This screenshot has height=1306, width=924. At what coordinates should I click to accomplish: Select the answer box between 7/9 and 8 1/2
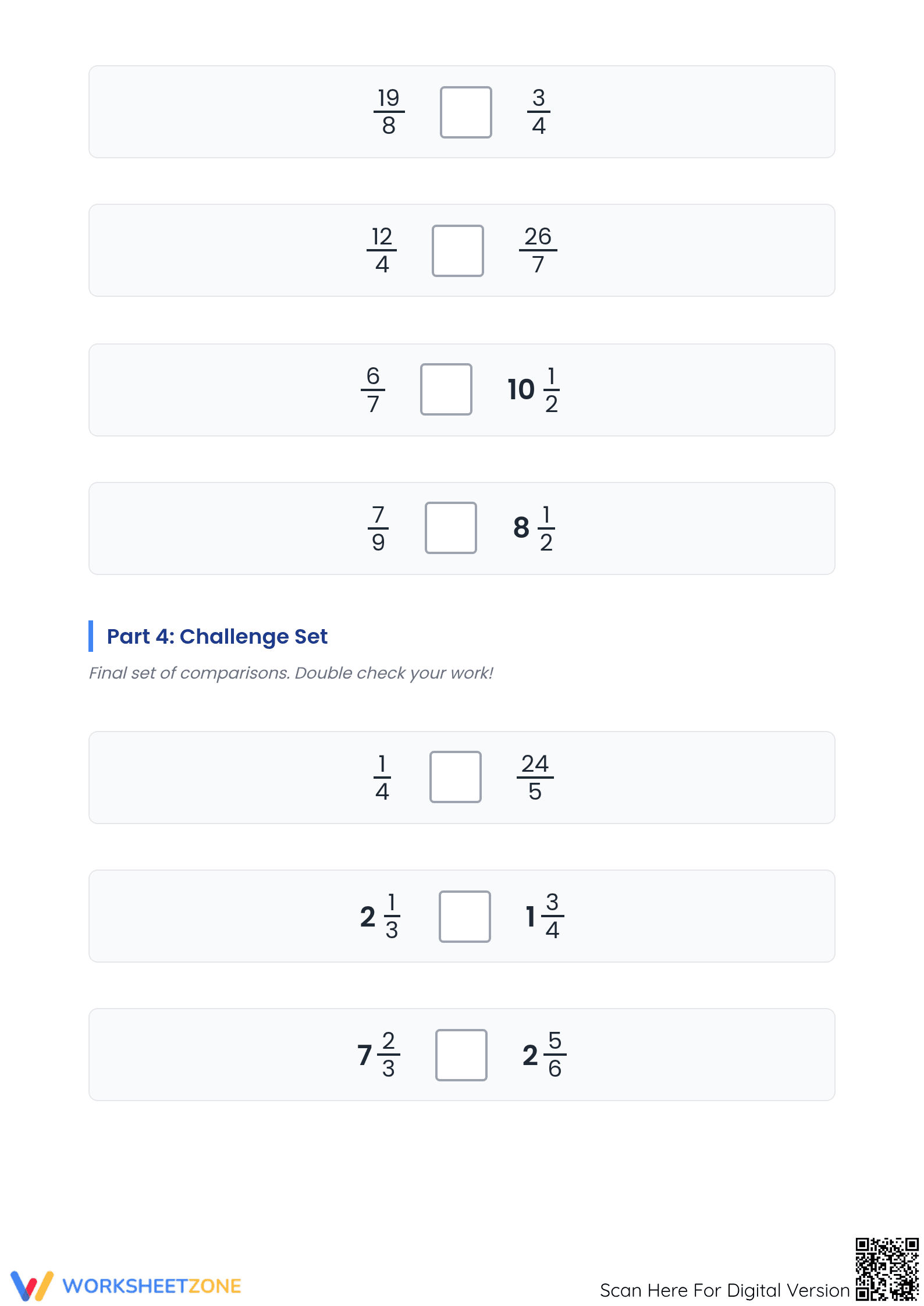click(450, 528)
